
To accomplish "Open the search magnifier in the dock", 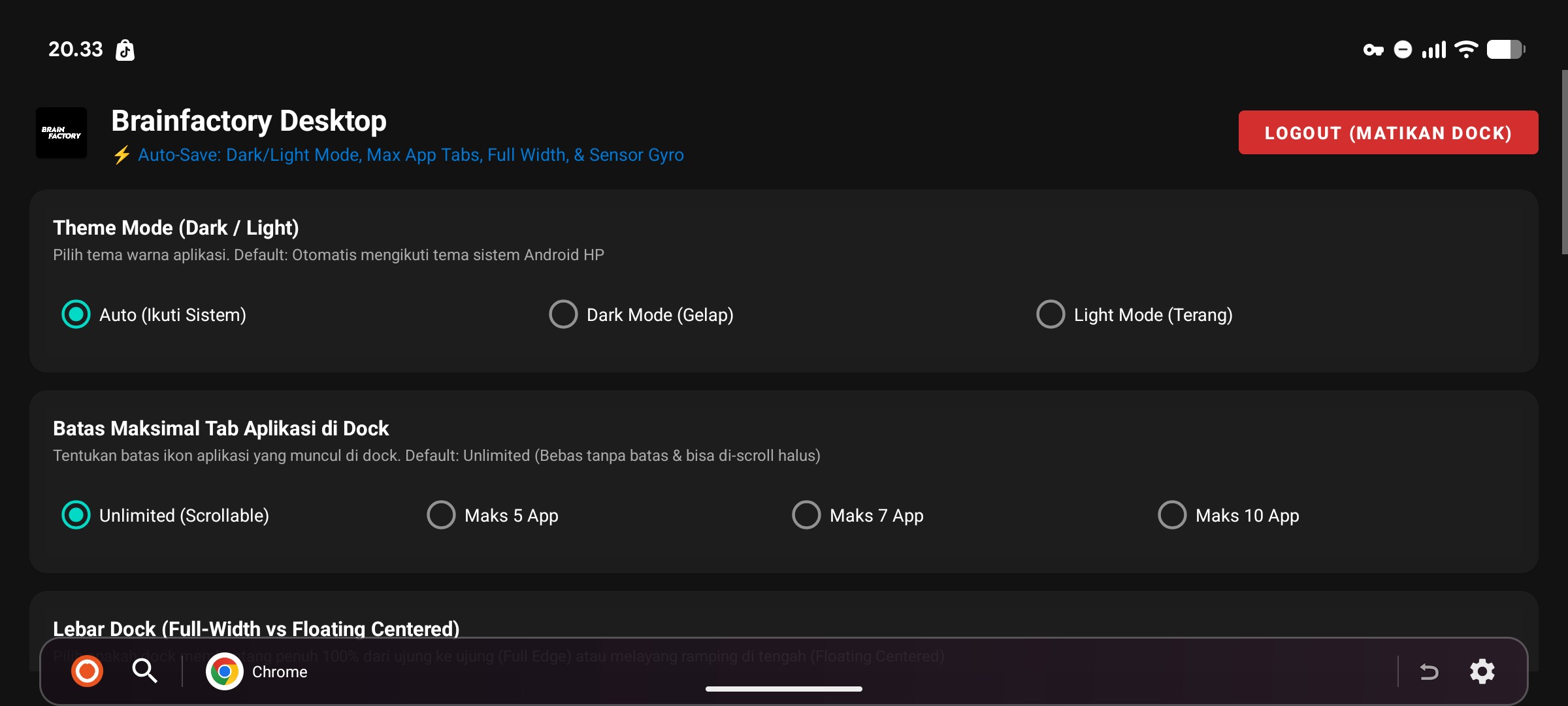I will tap(144, 671).
